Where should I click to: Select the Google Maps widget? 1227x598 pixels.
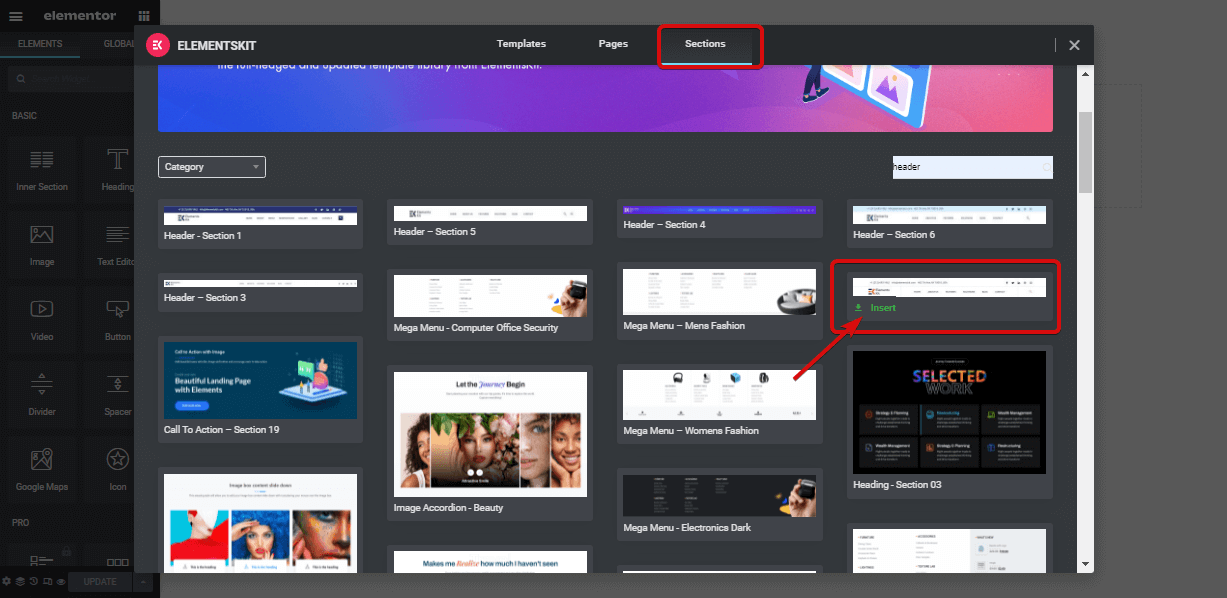42,469
